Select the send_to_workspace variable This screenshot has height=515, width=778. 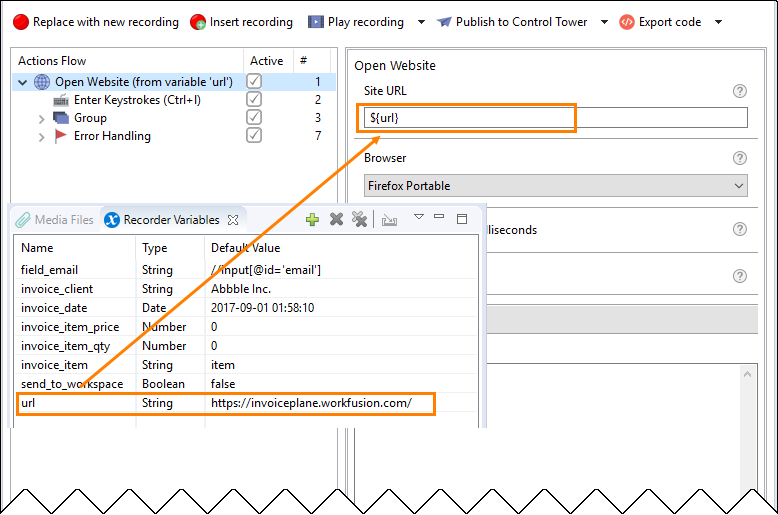click(72, 384)
